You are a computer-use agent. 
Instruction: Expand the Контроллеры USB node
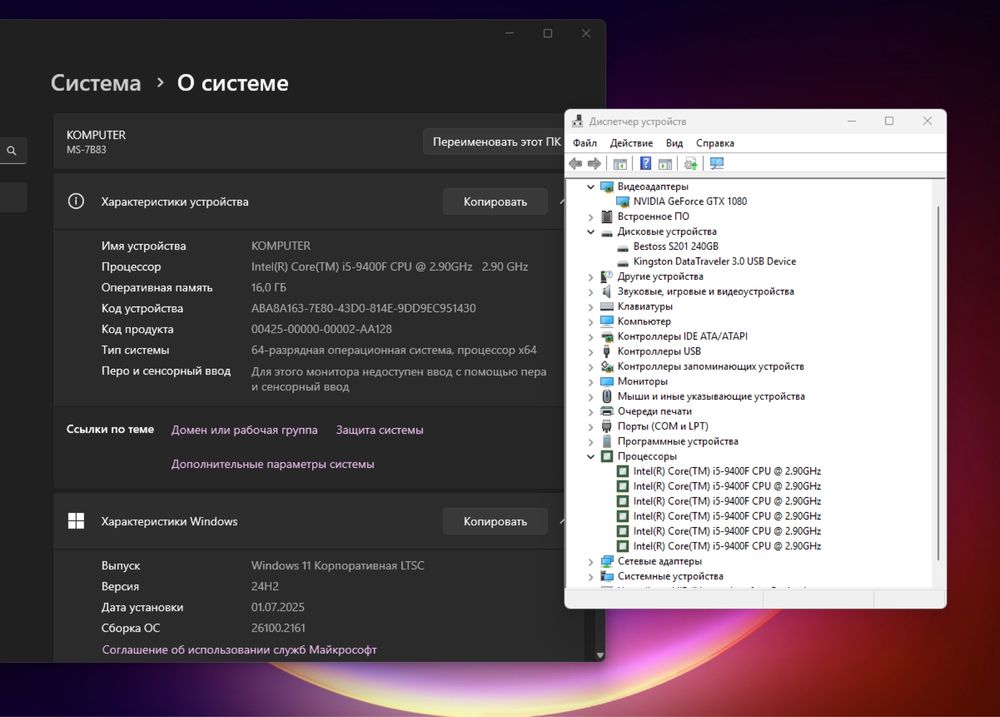click(x=591, y=352)
